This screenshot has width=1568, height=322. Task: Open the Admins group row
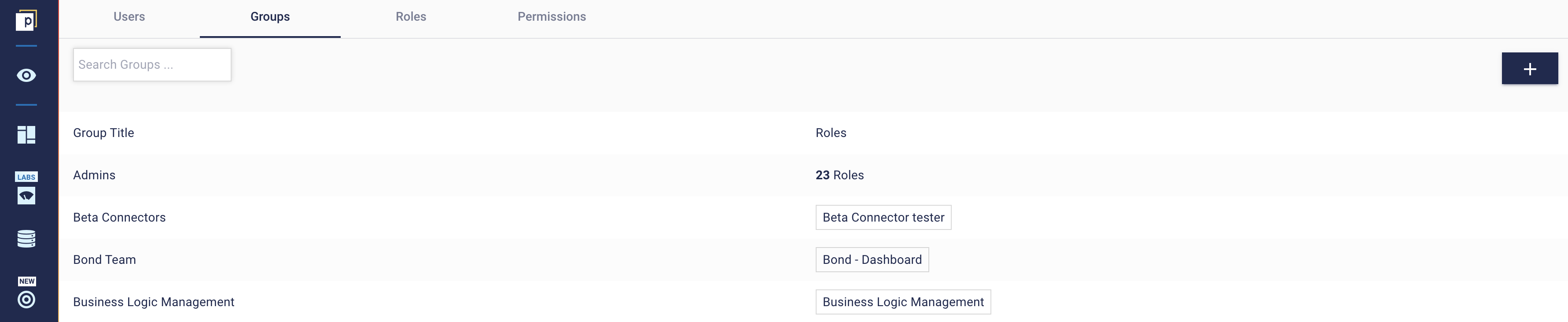813,175
